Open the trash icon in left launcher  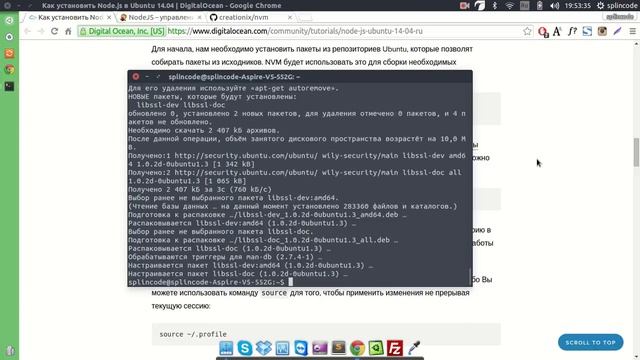pyautogui.click(x=10, y=351)
